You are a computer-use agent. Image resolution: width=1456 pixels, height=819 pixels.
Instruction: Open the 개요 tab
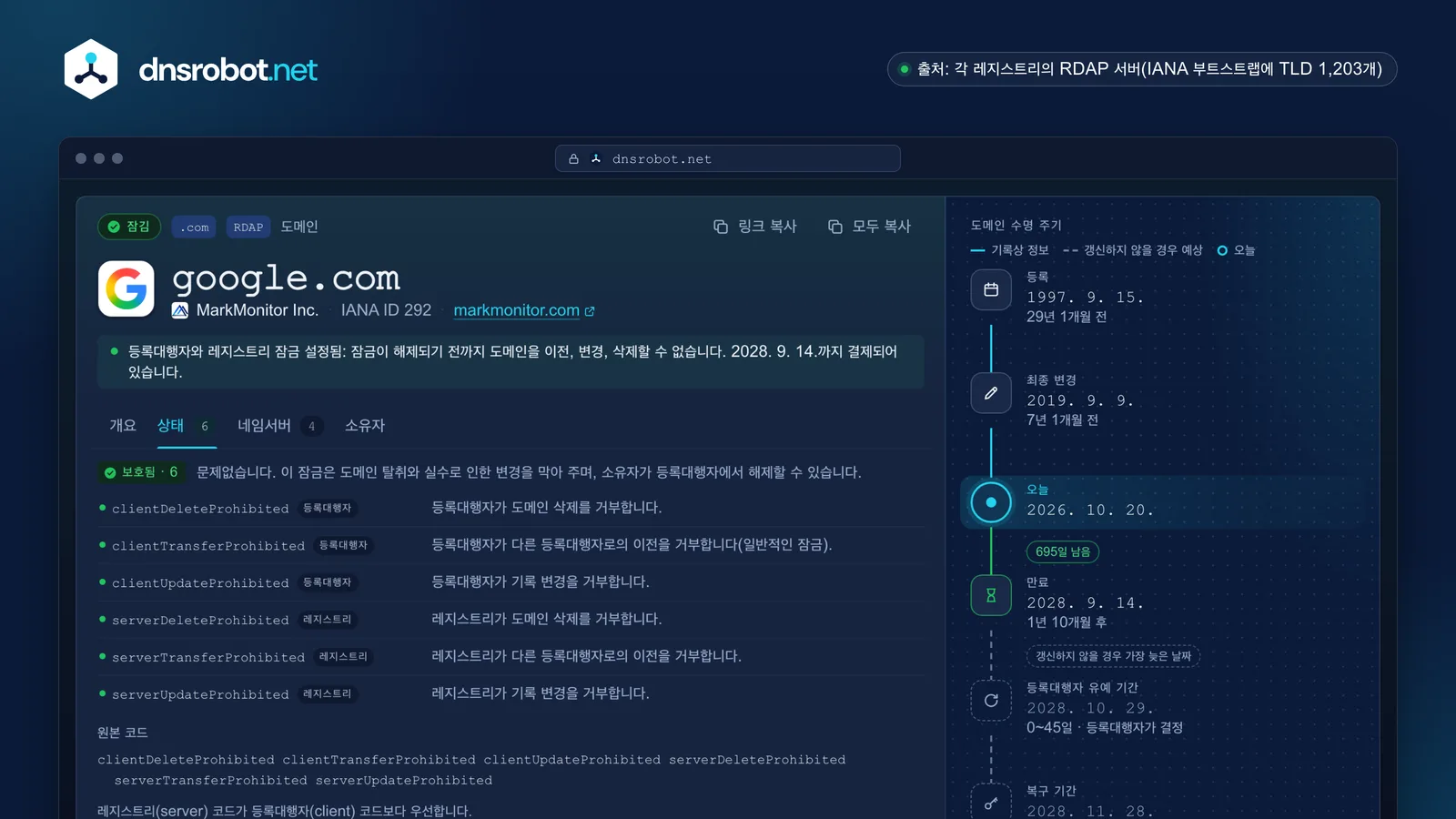coord(123,426)
